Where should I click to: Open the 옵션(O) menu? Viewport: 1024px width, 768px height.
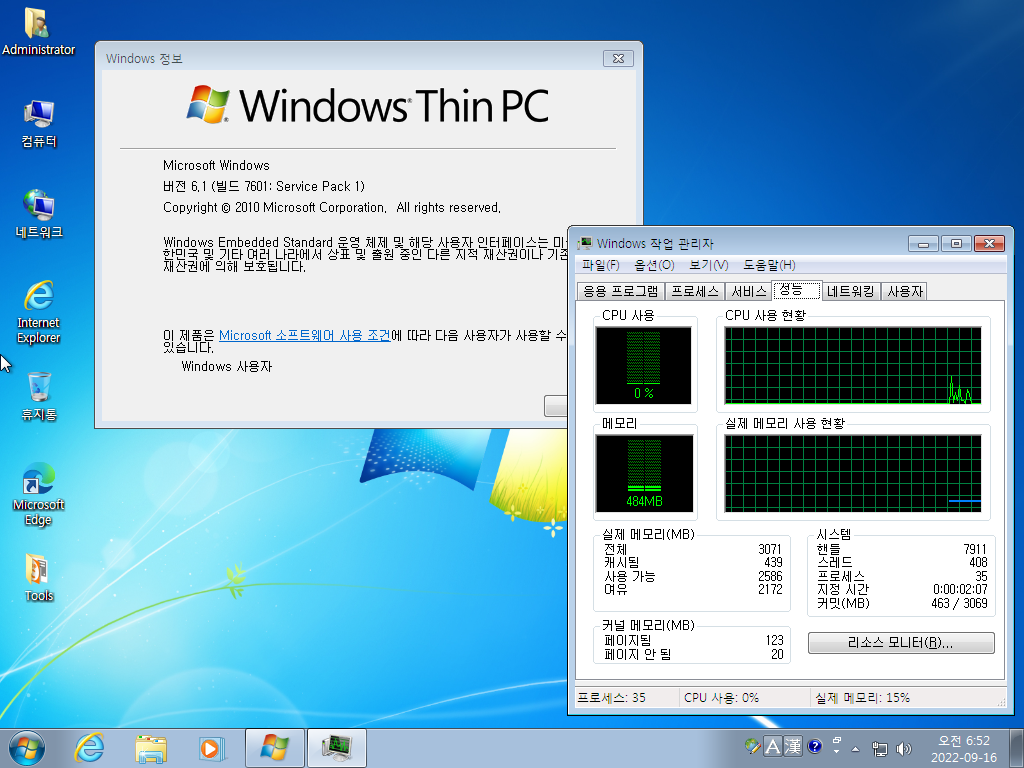[x=654, y=264]
